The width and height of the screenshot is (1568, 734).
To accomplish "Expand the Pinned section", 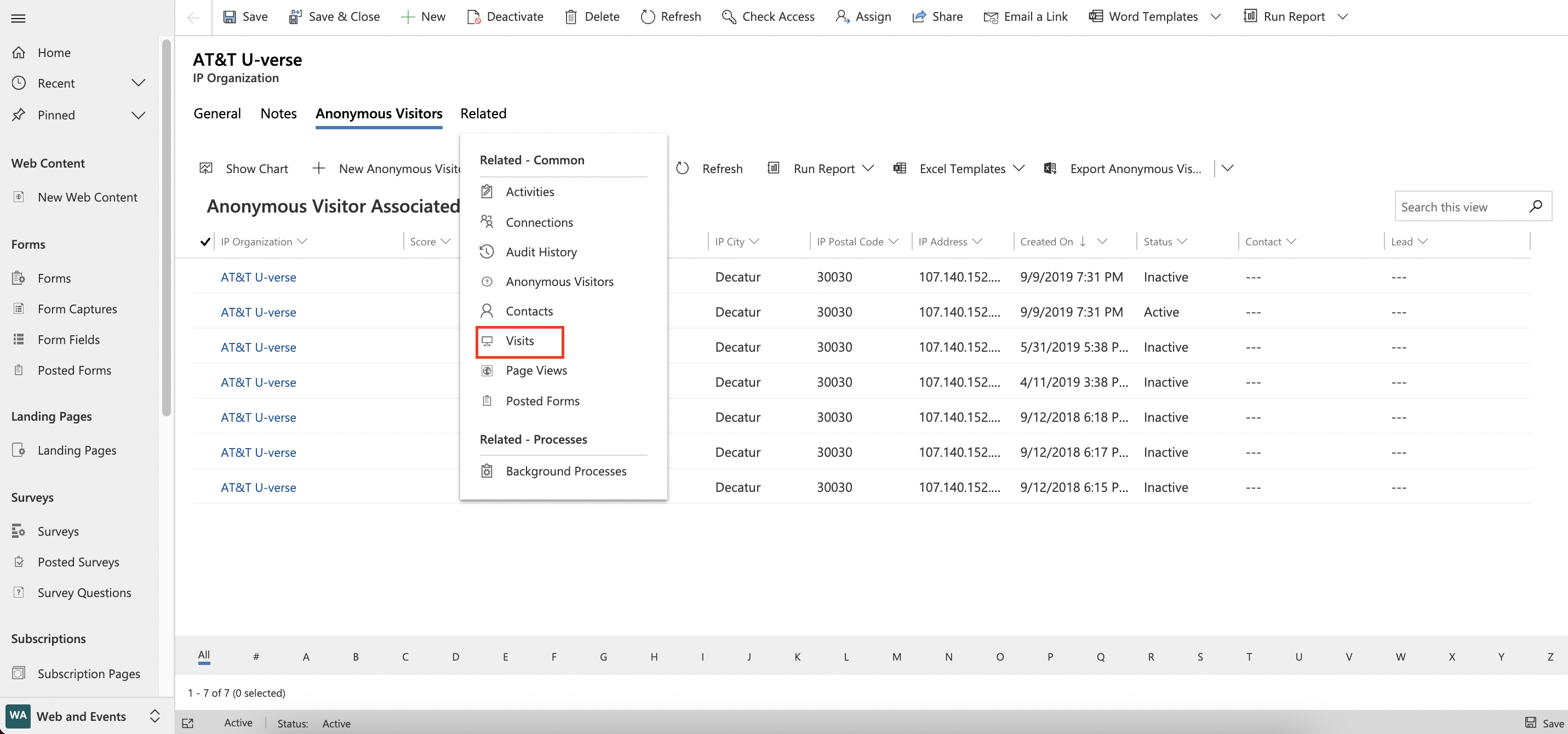I will [139, 115].
